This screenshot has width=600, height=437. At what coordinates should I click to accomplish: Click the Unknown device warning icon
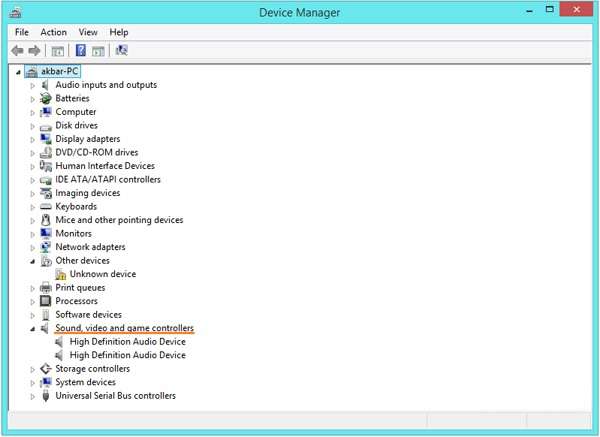coord(60,274)
